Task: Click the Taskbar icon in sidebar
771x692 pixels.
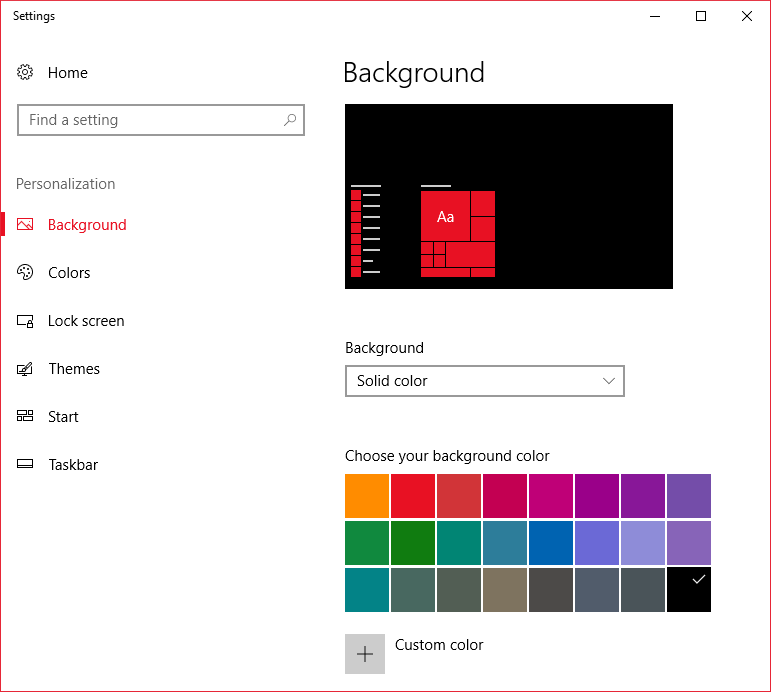Action: (x=25, y=465)
